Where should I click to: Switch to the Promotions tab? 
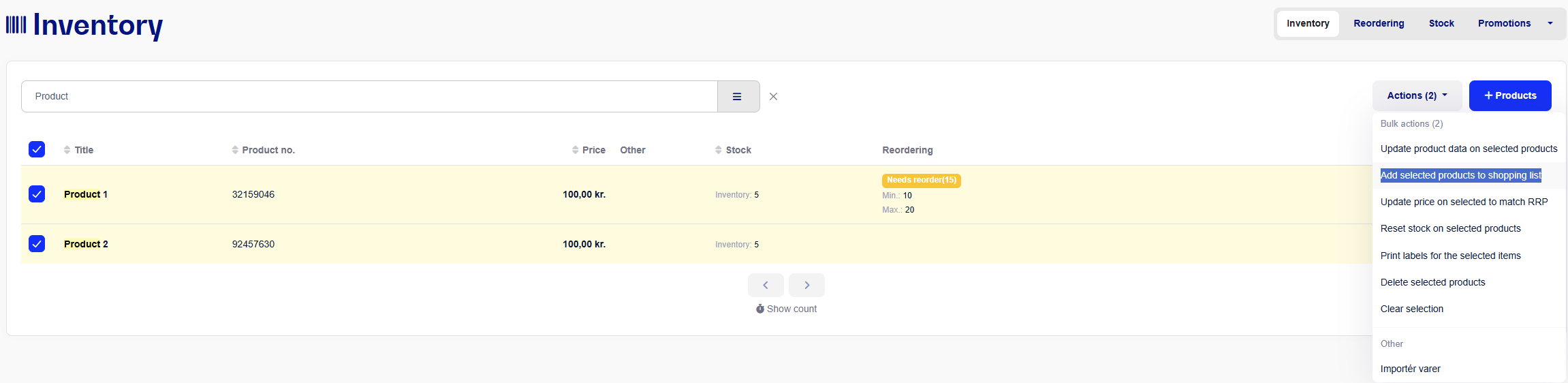tap(1504, 23)
